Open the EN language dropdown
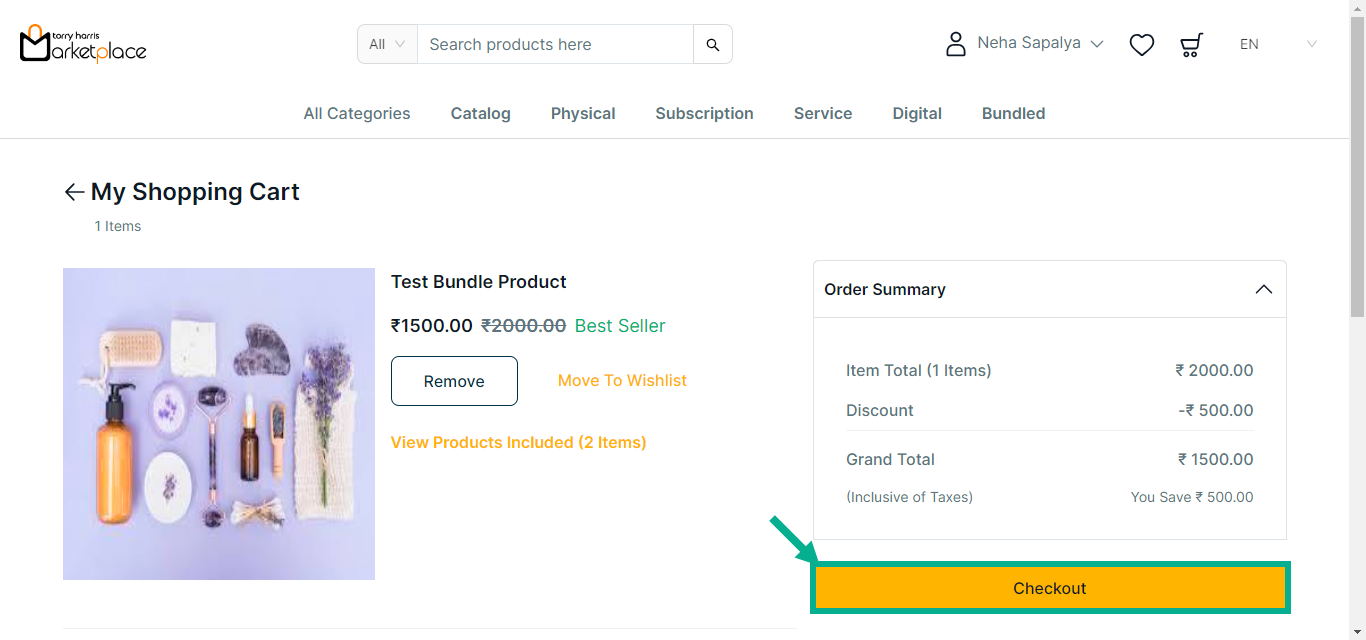Image resolution: width=1366 pixels, height=640 pixels. pos(1277,44)
